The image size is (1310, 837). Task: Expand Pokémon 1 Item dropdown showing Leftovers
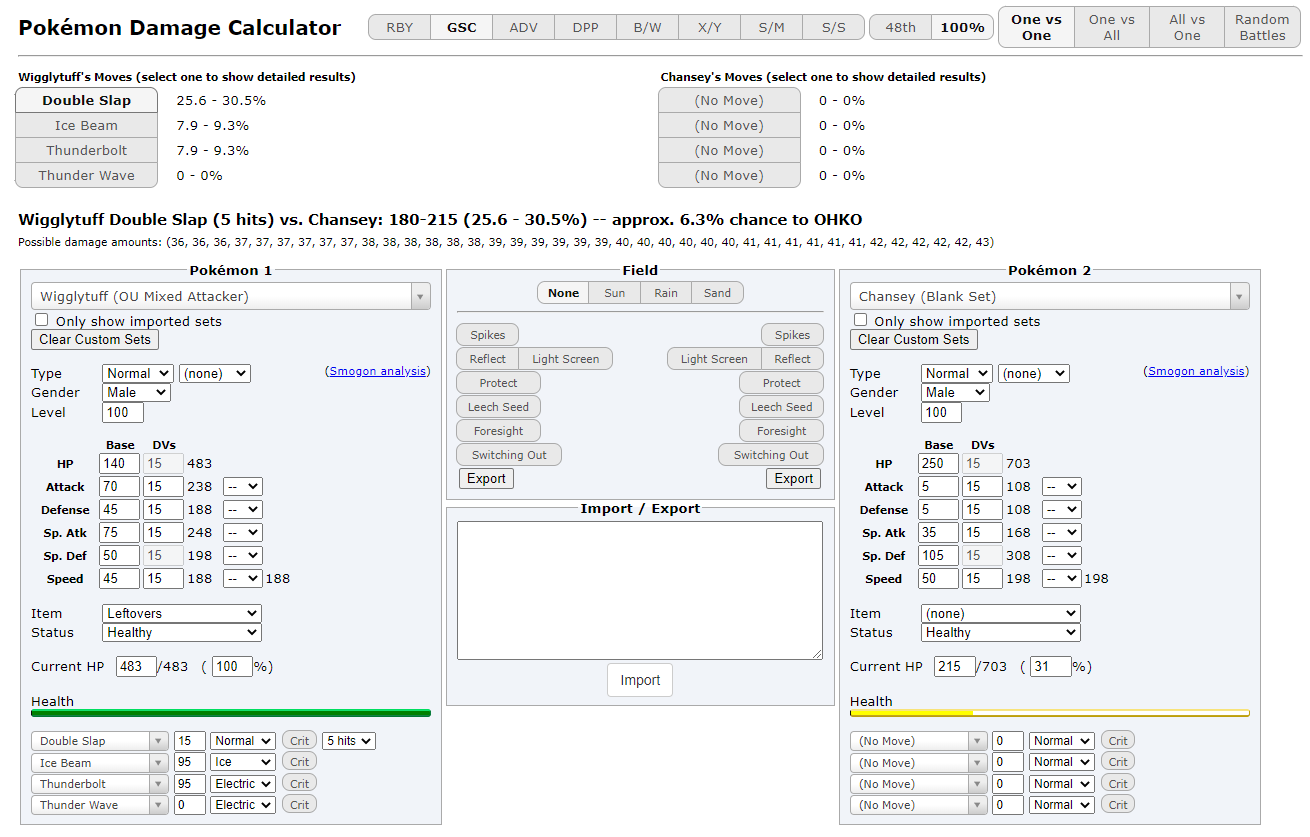(181, 613)
